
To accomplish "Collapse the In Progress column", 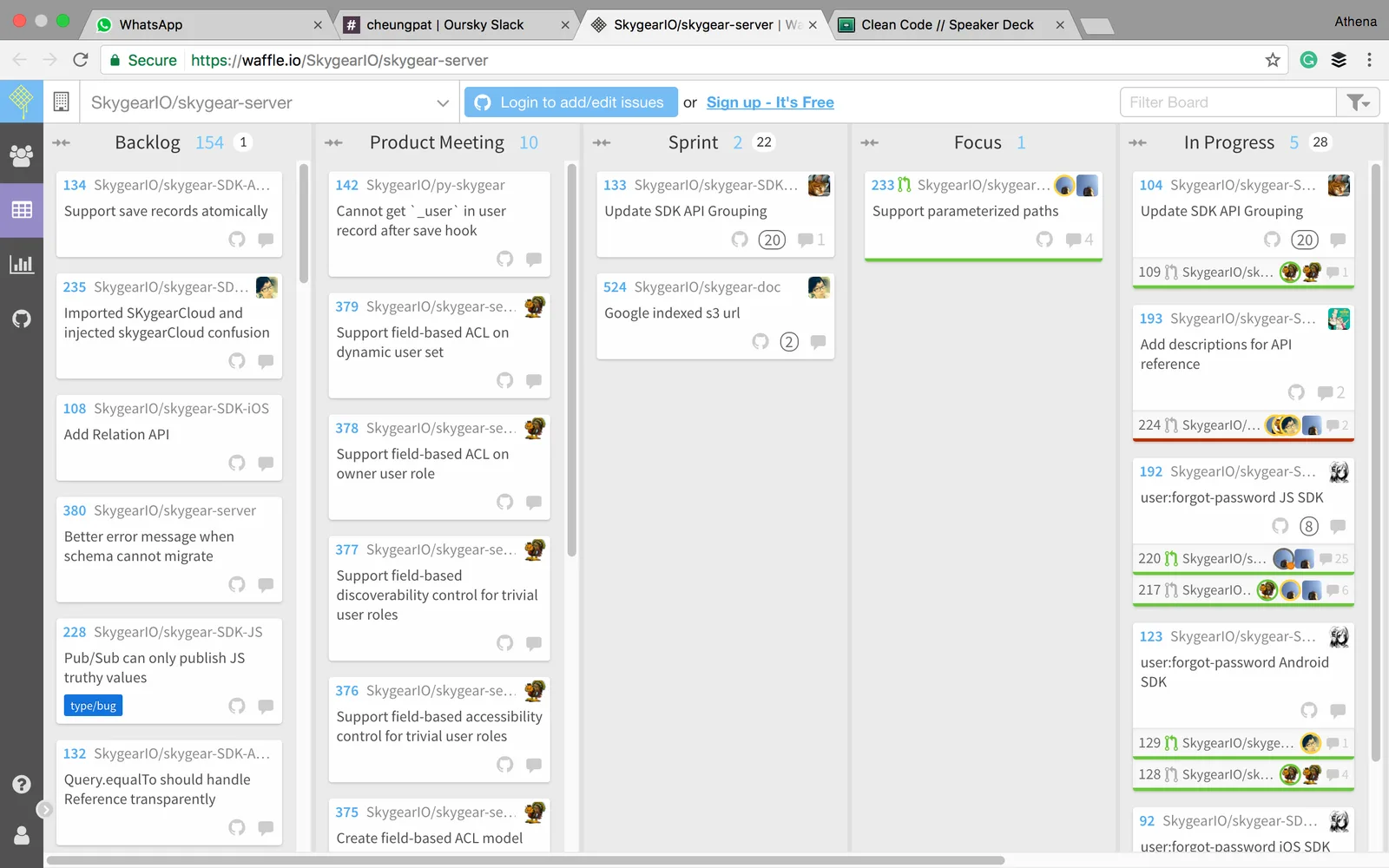I will click(1138, 143).
